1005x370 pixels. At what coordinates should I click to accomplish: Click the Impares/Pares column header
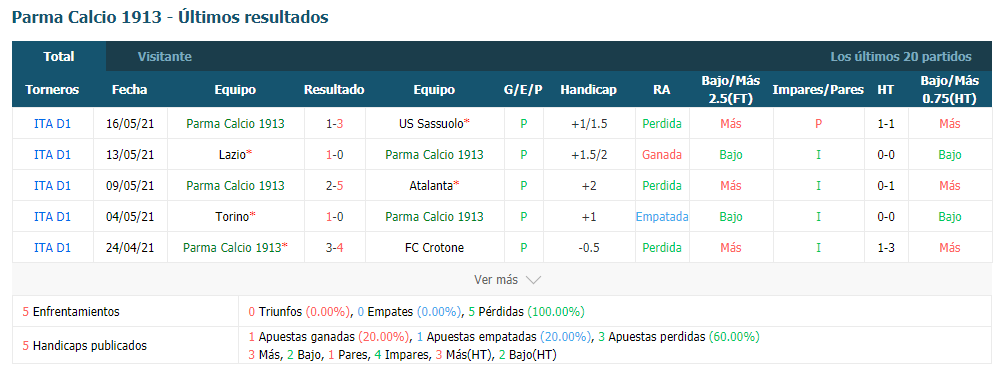[x=818, y=90]
